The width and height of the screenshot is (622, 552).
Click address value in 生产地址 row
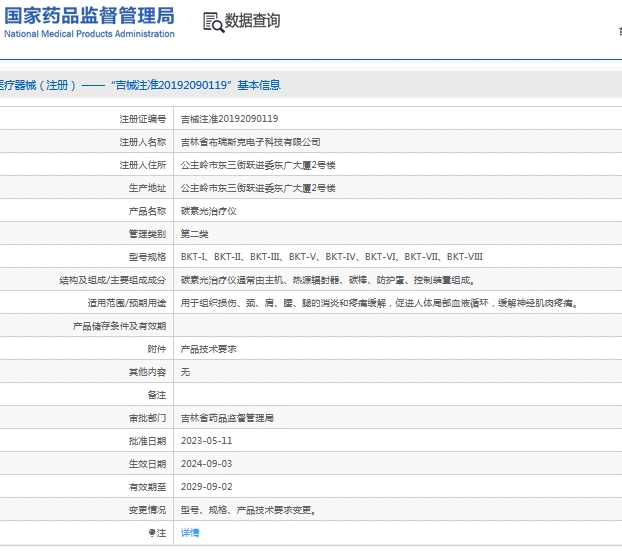258,188
